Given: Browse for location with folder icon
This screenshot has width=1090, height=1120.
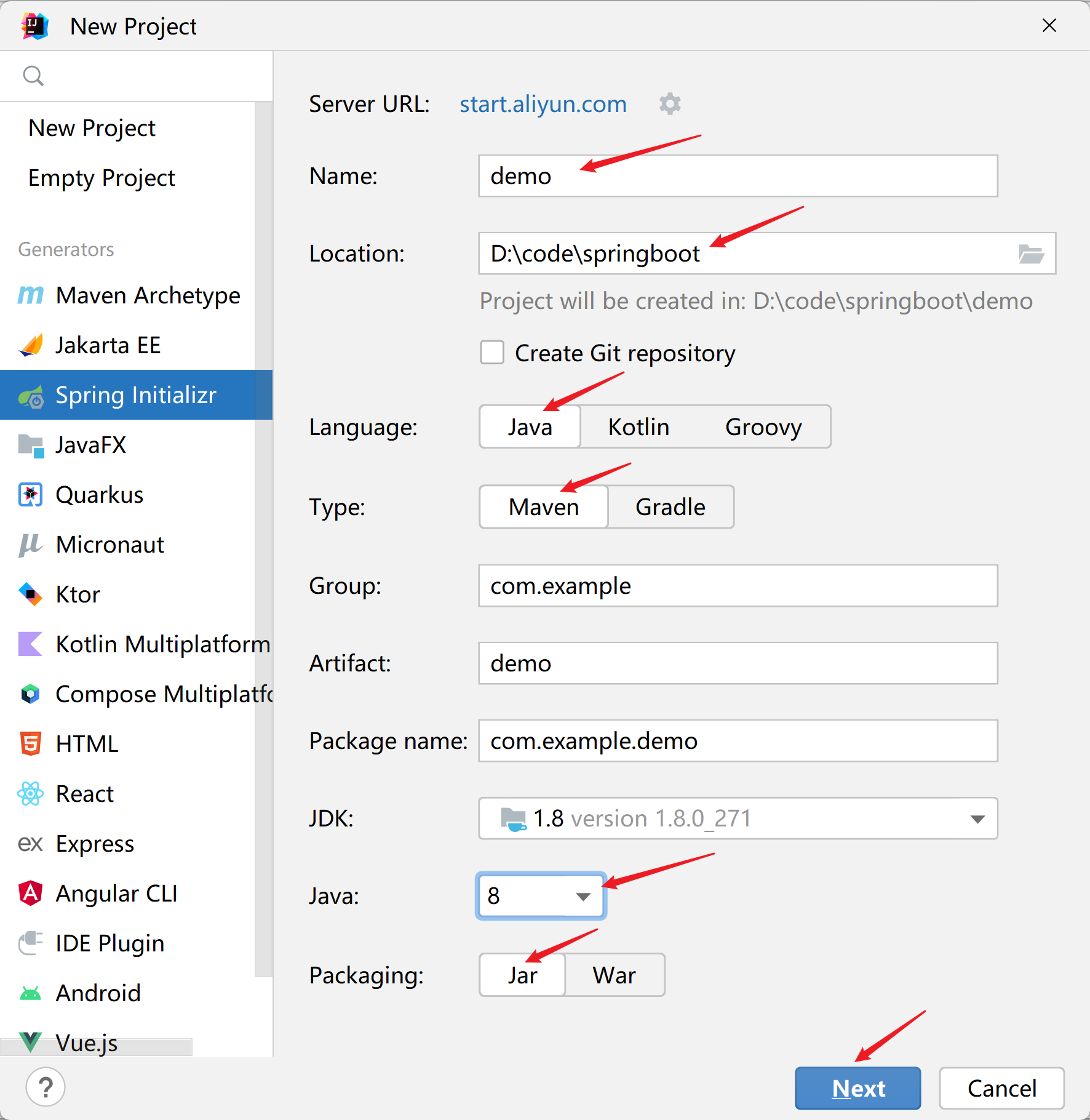Looking at the screenshot, I should (1031, 254).
